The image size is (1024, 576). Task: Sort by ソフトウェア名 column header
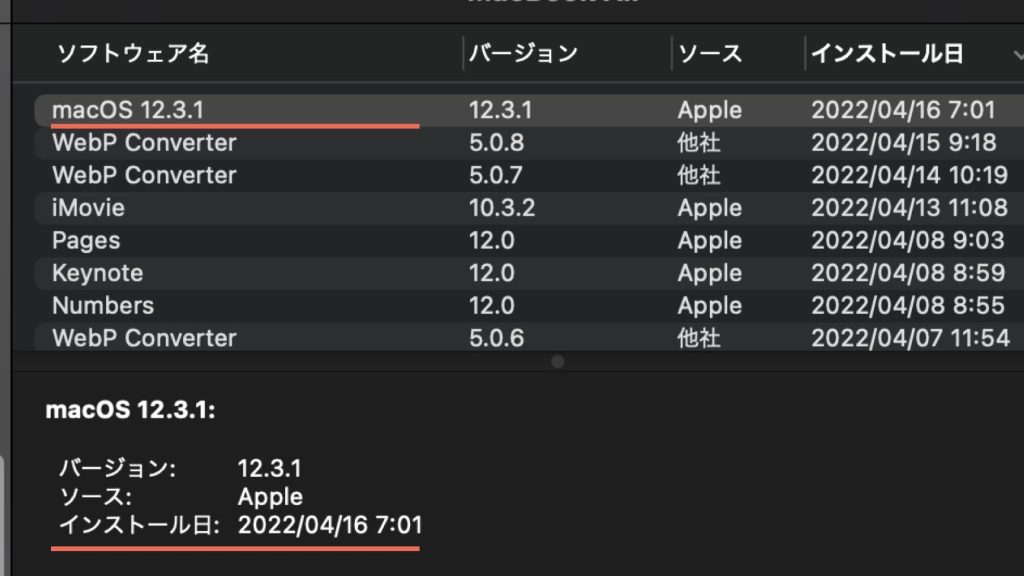coord(133,54)
